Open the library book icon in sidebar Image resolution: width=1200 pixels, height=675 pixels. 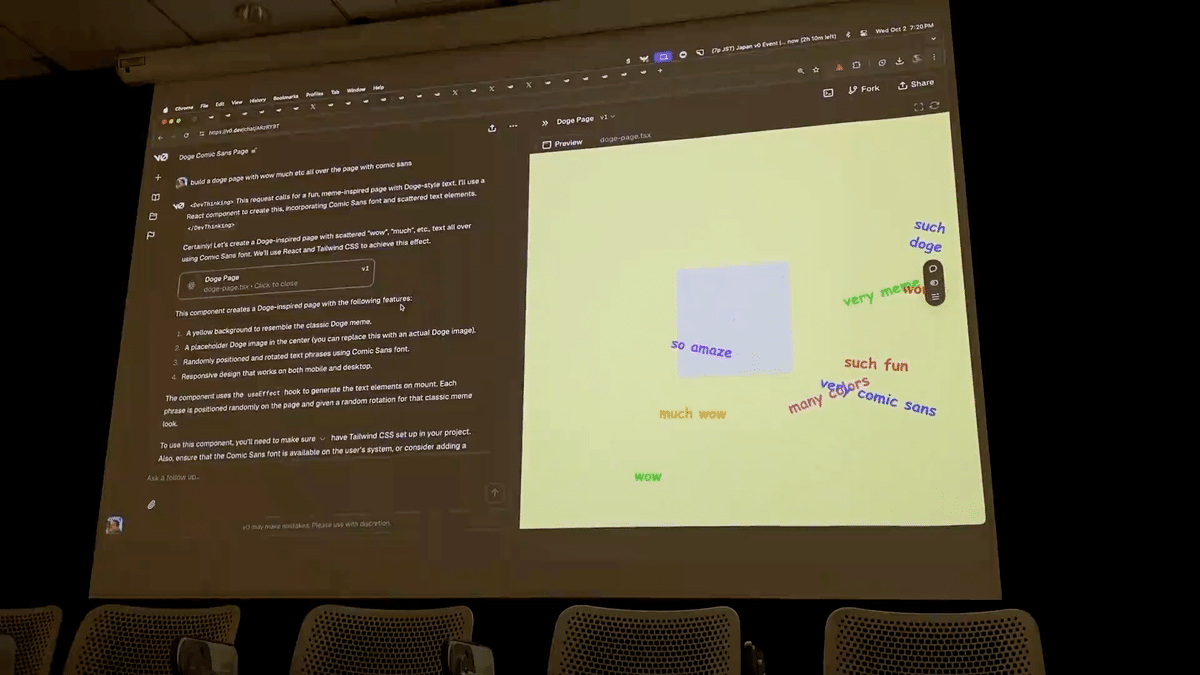pos(155,197)
